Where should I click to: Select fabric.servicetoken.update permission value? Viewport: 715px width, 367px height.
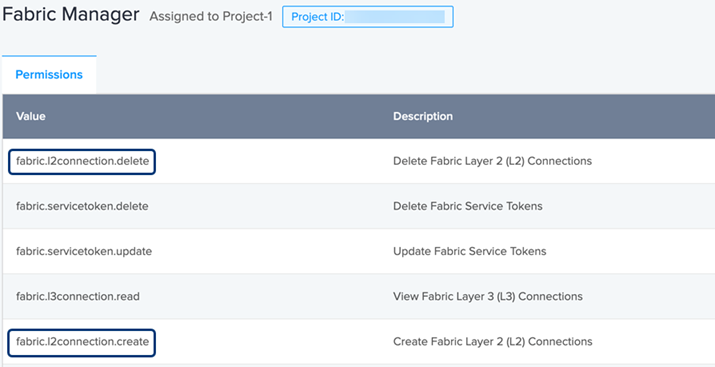pos(84,251)
